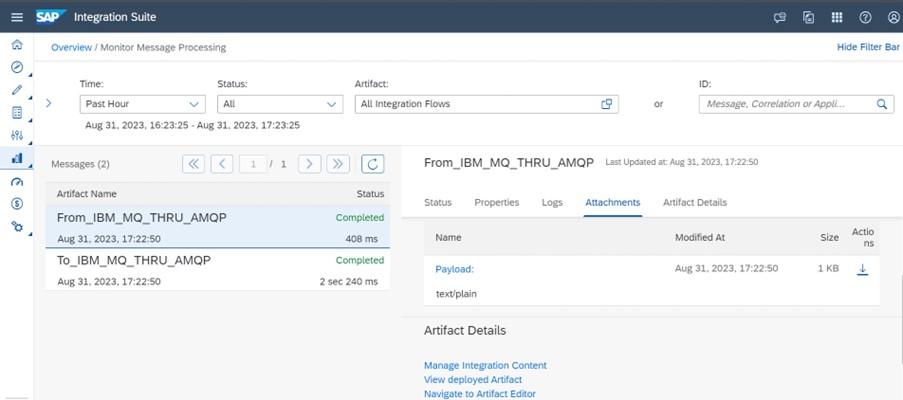Go to Home in the sidebar
This screenshot has width=903, height=400.
click(17, 44)
